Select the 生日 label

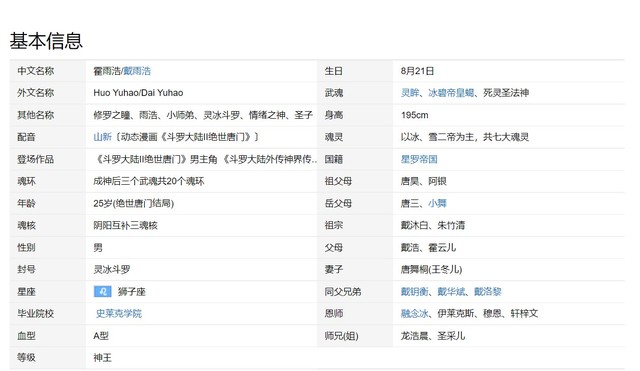pyautogui.click(x=333, y=71)
